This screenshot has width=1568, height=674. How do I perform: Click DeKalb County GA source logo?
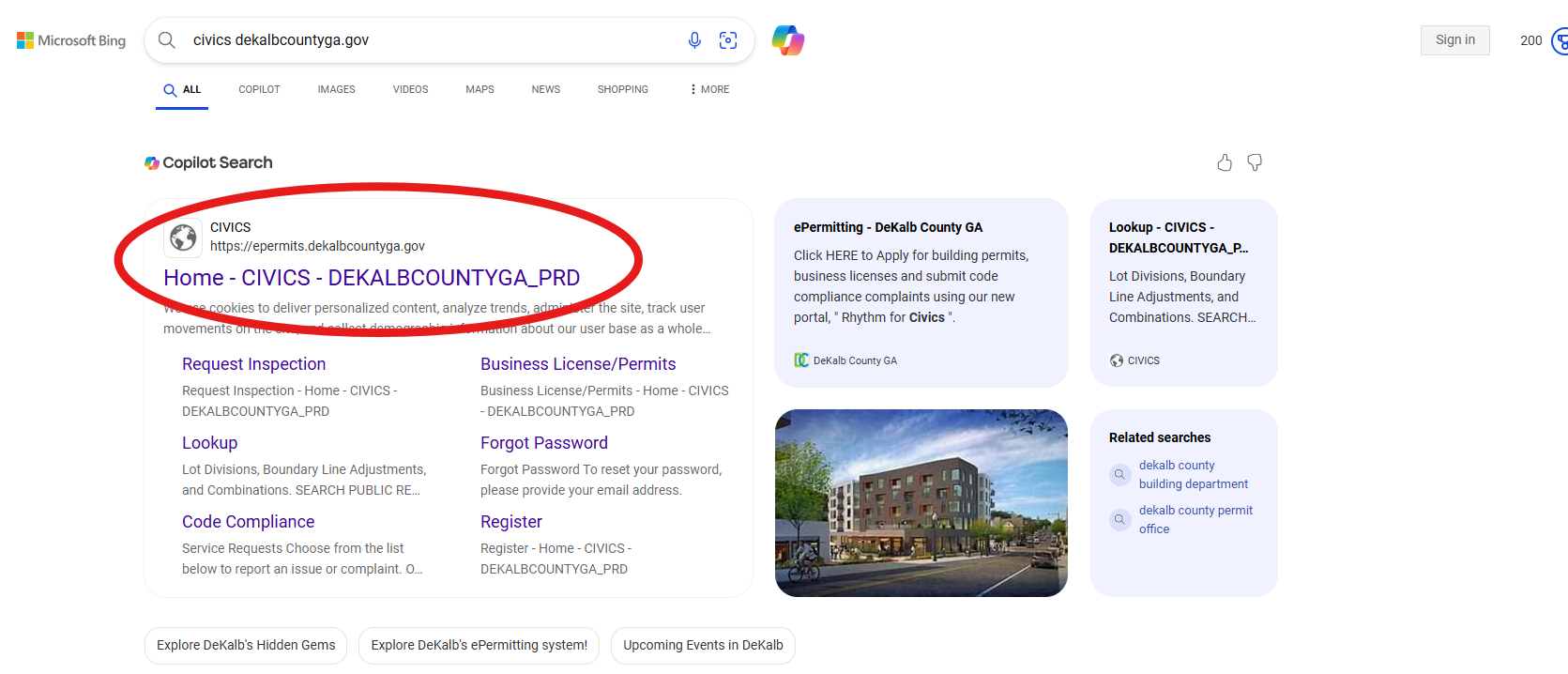pos(801,360)
